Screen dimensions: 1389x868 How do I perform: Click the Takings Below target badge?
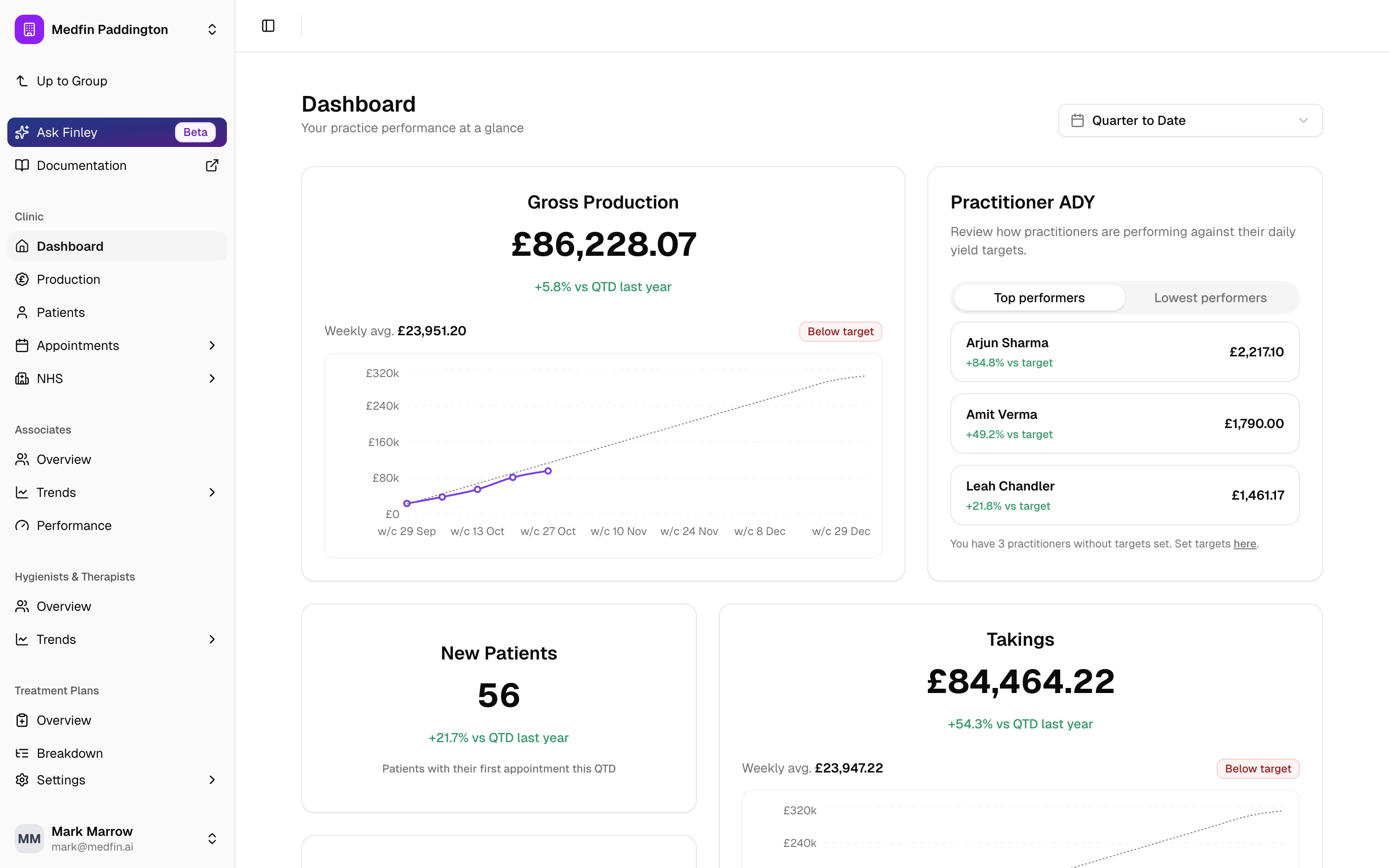pyautogui.click(x=1258, y=769)
